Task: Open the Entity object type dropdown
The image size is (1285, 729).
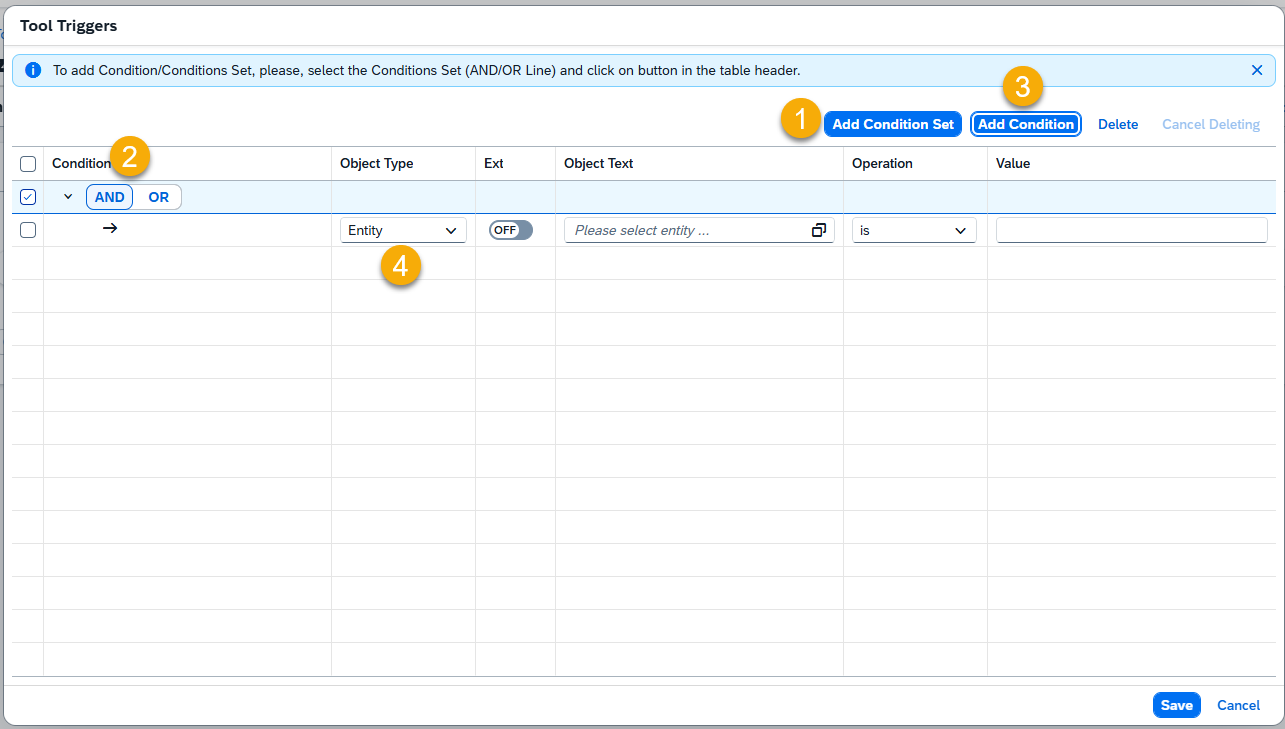Action: click(403, 230)
